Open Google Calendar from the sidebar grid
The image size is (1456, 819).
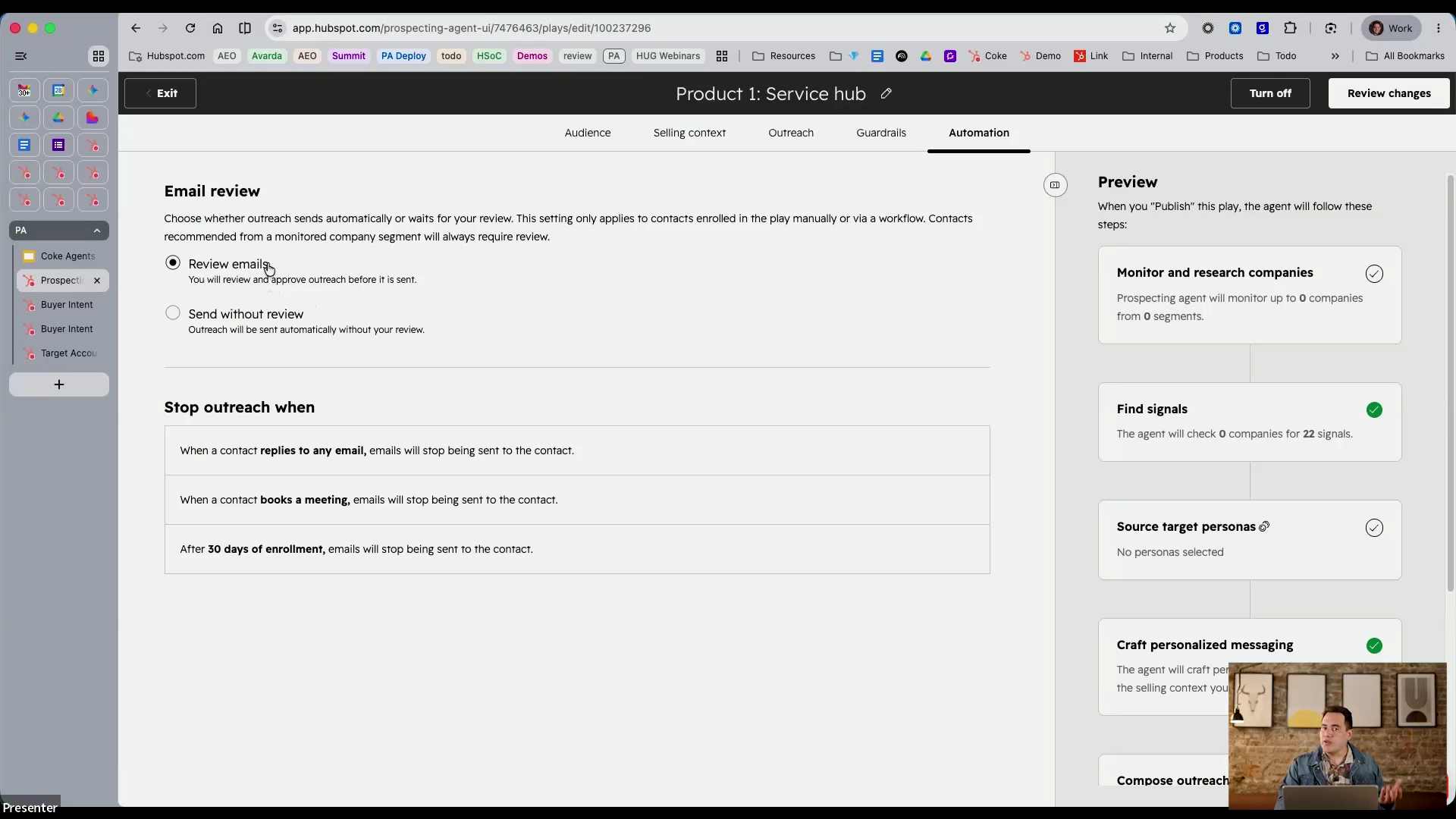pyautogui.click(x=58, y=90)
